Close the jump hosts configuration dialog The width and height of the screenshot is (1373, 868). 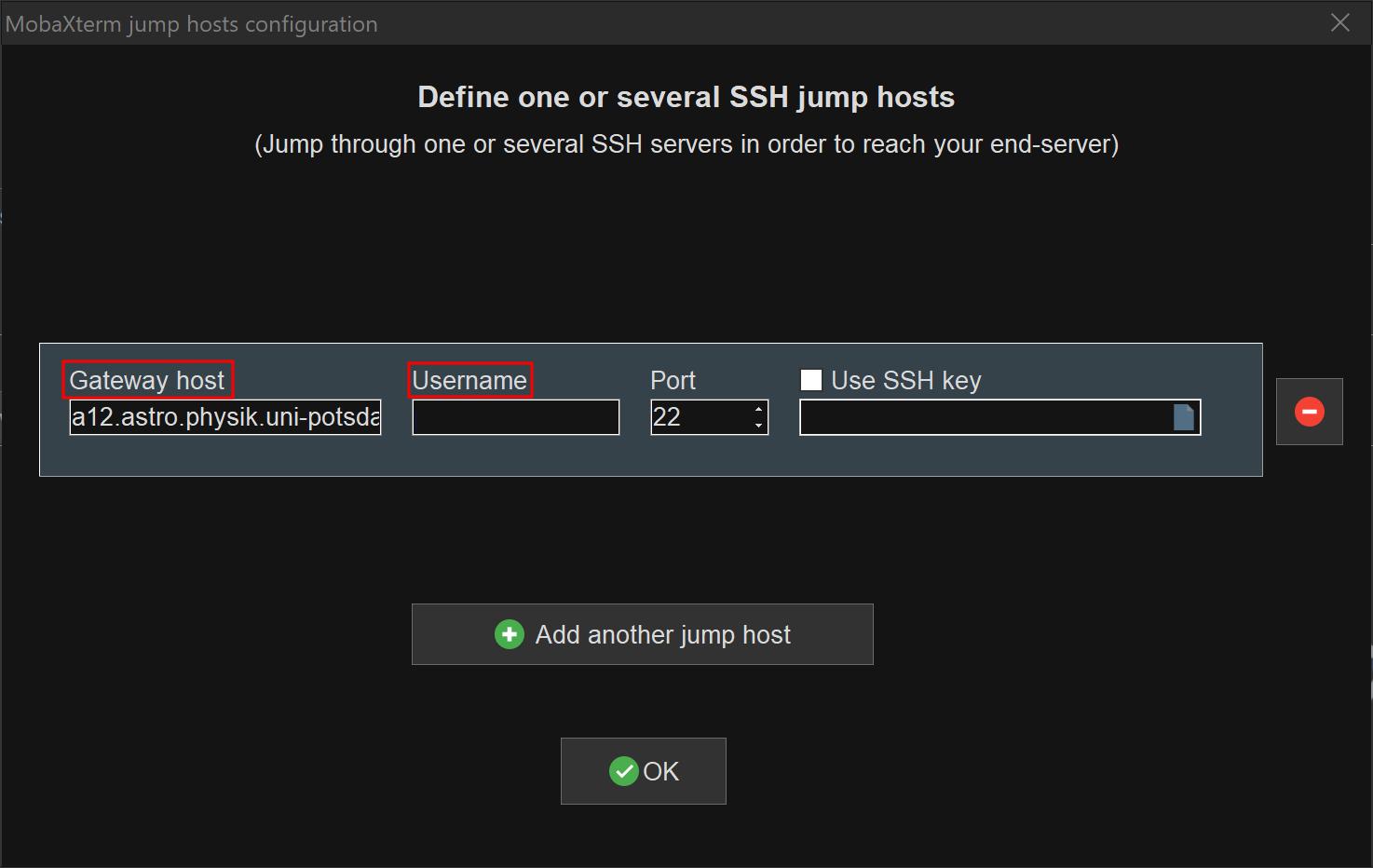click(1339, 22)
